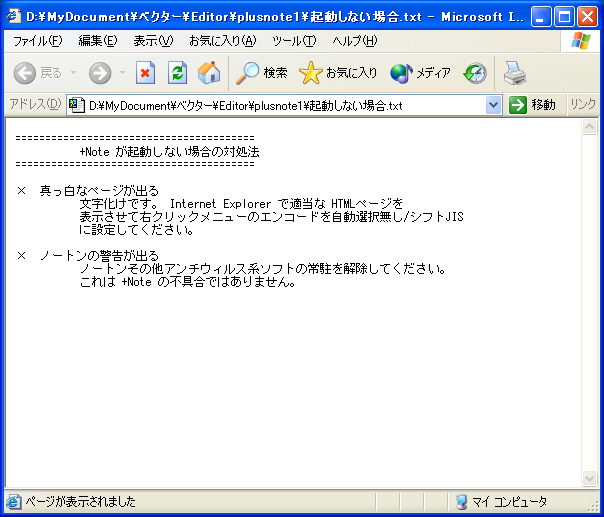
Task: Click the line '真っ白なページが出る'
Action: pos(99,190)
